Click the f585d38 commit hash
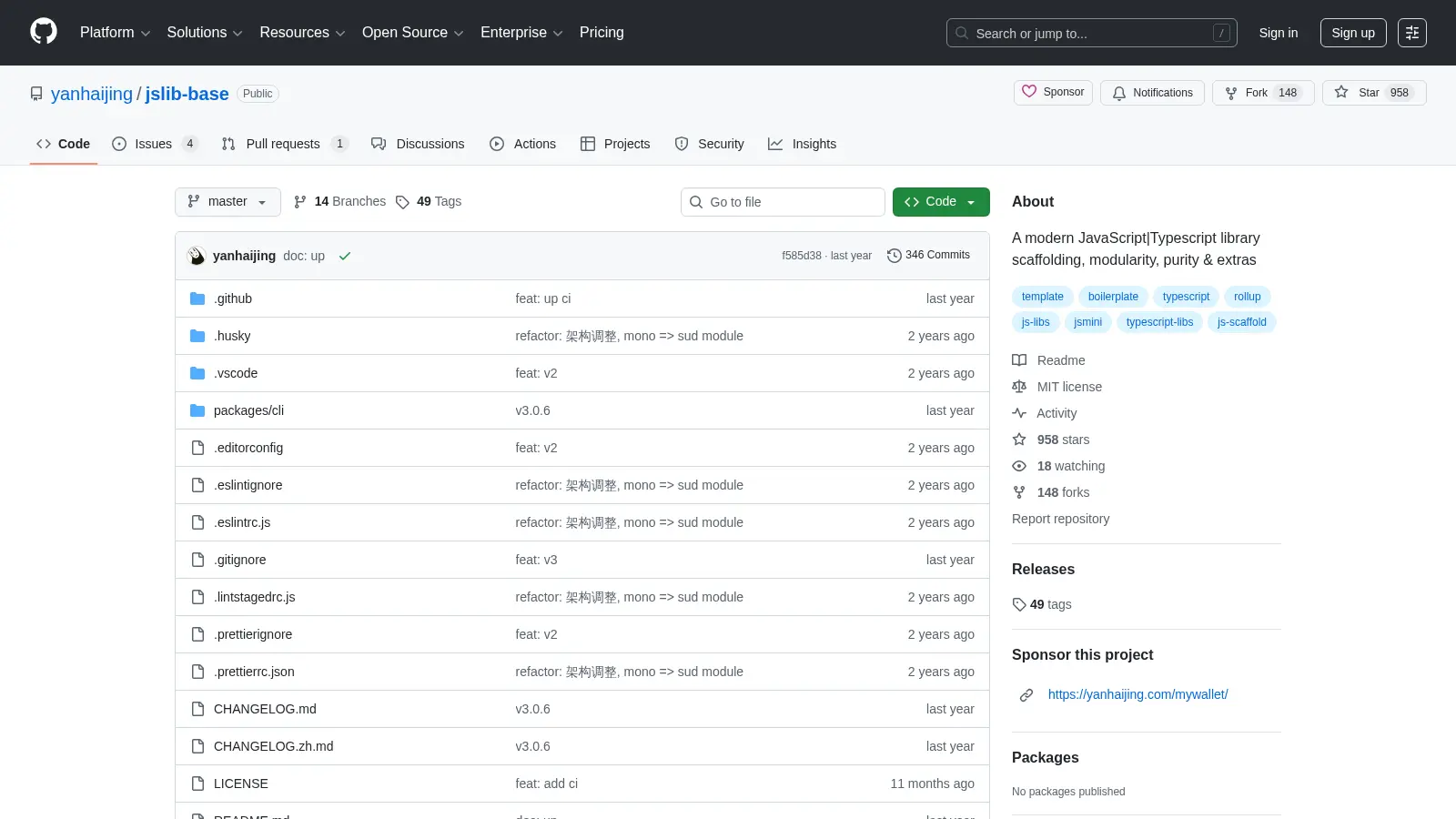Screen dimensions: 1456x819 click(x=801, y=256)
